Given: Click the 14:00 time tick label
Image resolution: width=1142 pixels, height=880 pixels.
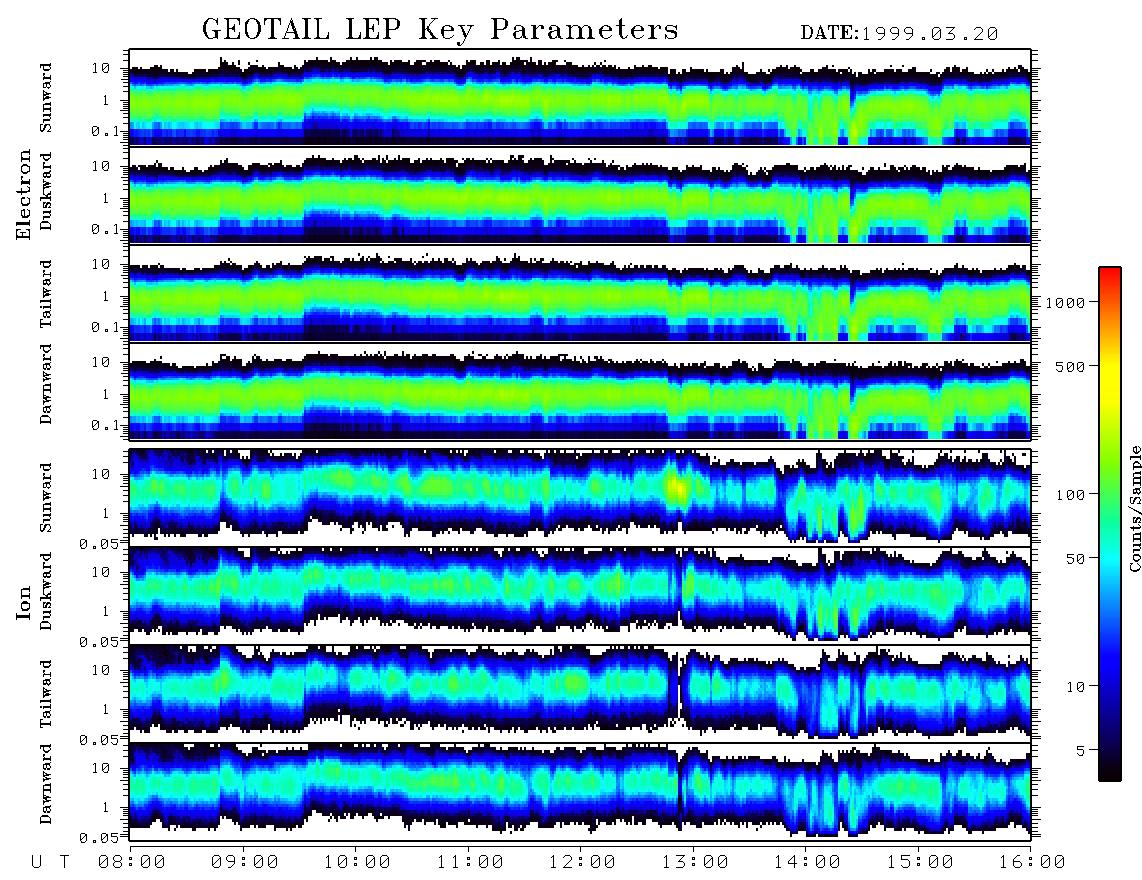Looking at the screenshot, I should [x=807, y=862].
